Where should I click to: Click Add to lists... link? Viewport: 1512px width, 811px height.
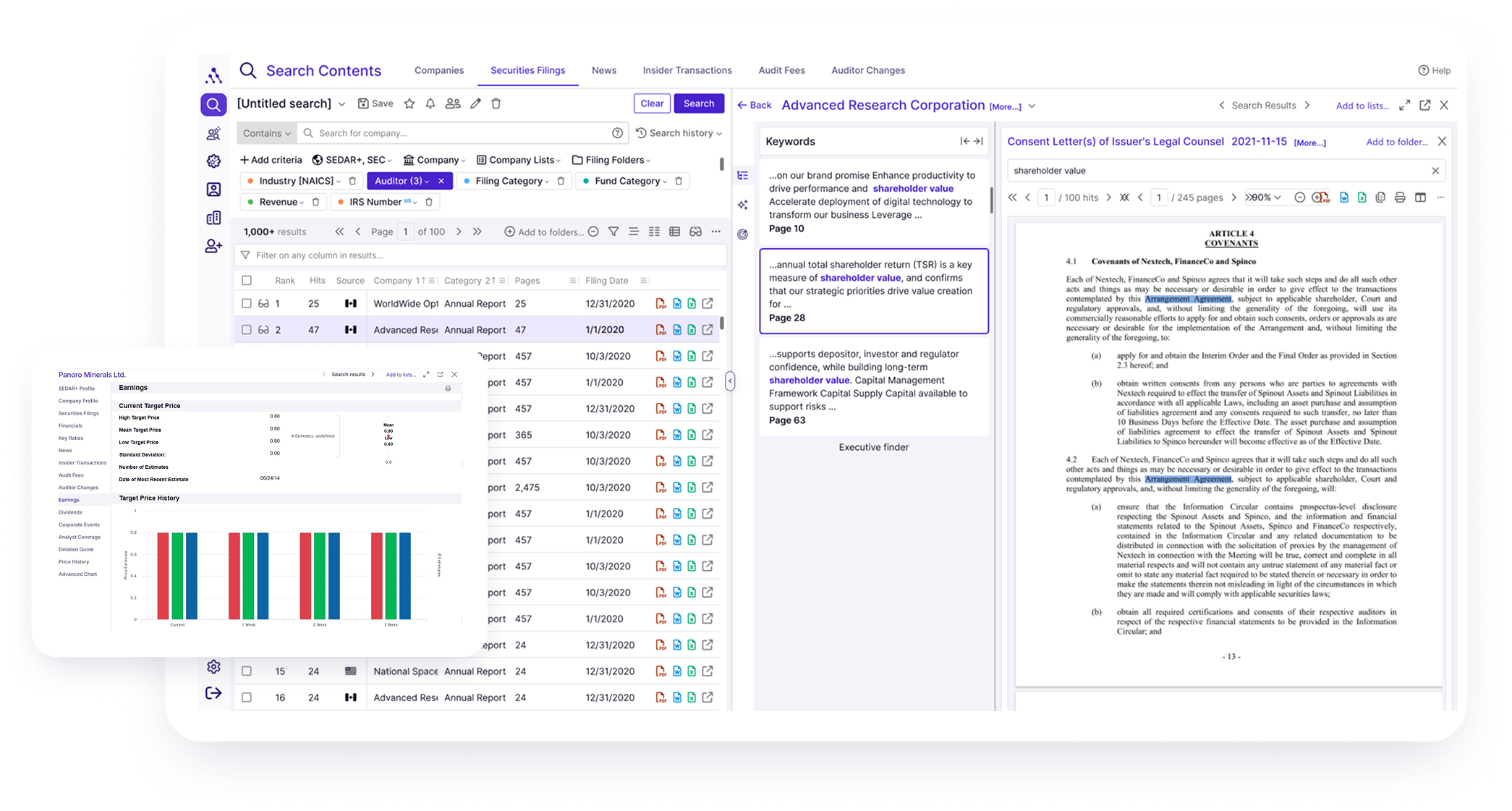(x=1362, y=106)
